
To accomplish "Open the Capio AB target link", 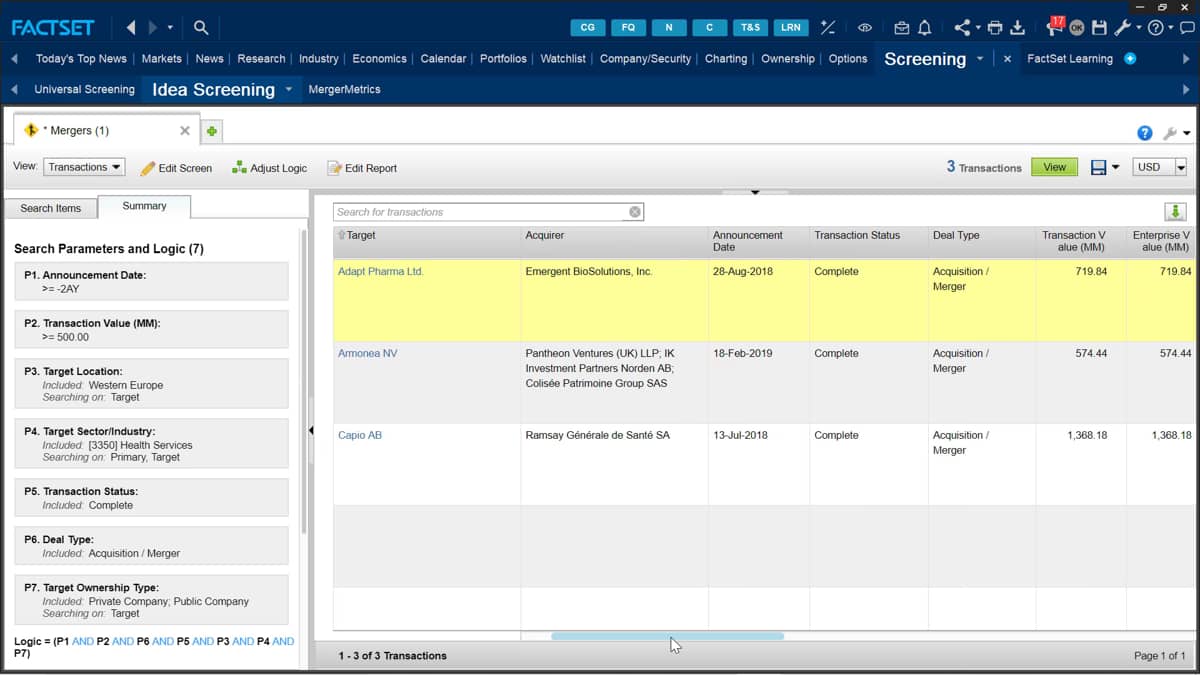I will pos(360,436).
